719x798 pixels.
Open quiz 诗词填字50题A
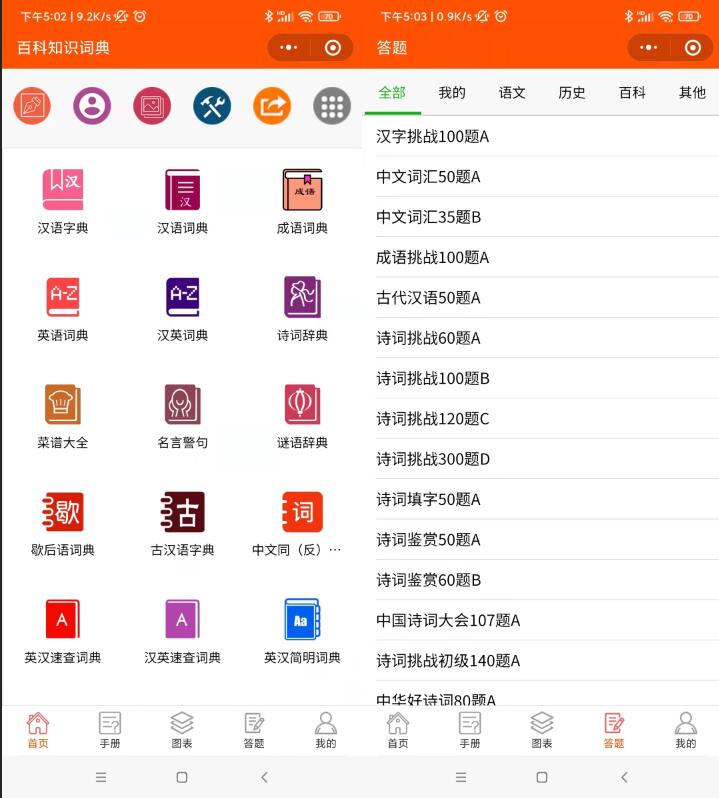click(547, 499)
